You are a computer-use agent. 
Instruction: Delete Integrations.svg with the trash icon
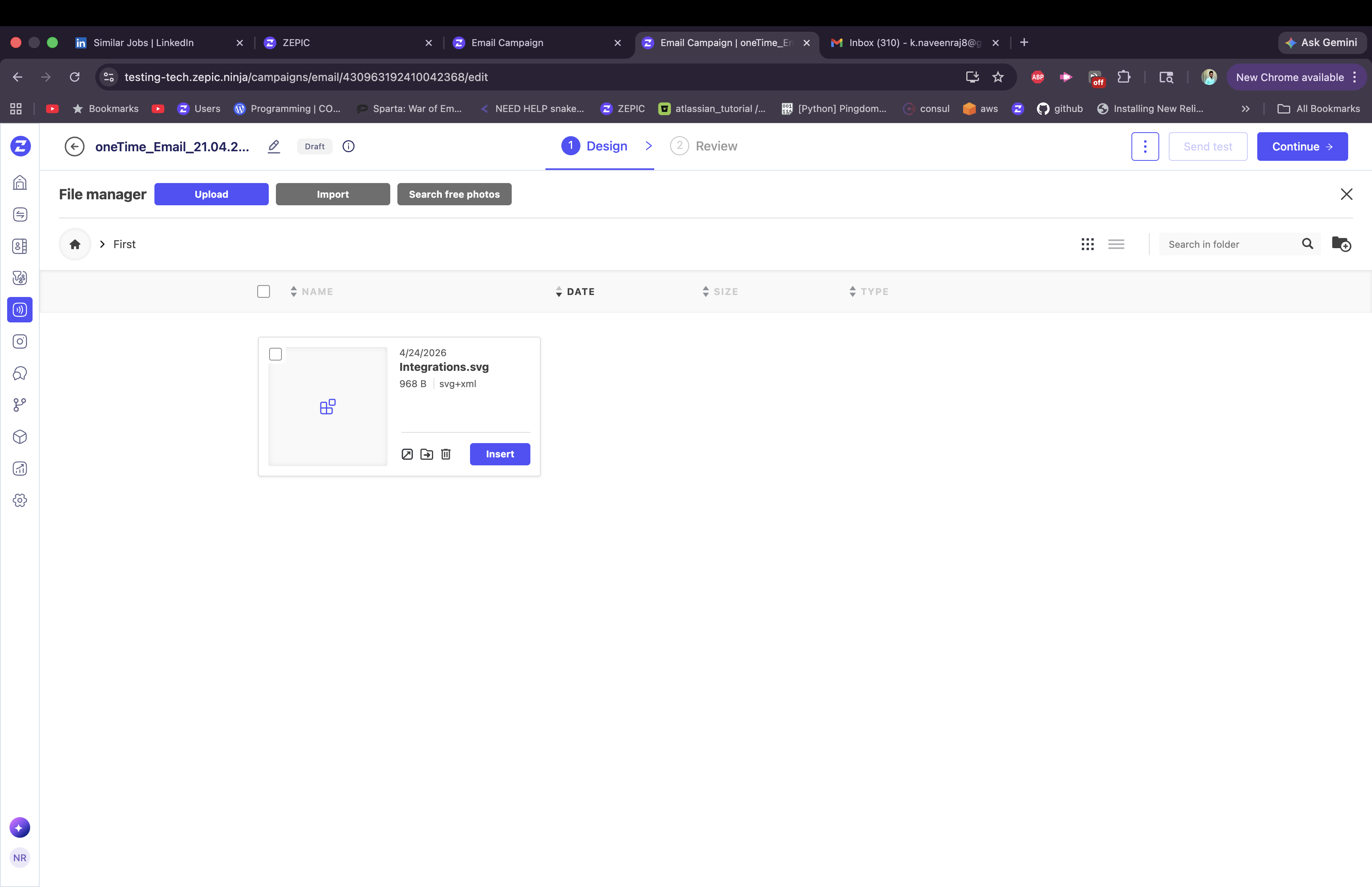pyautogui.click(x=446, y=455)
